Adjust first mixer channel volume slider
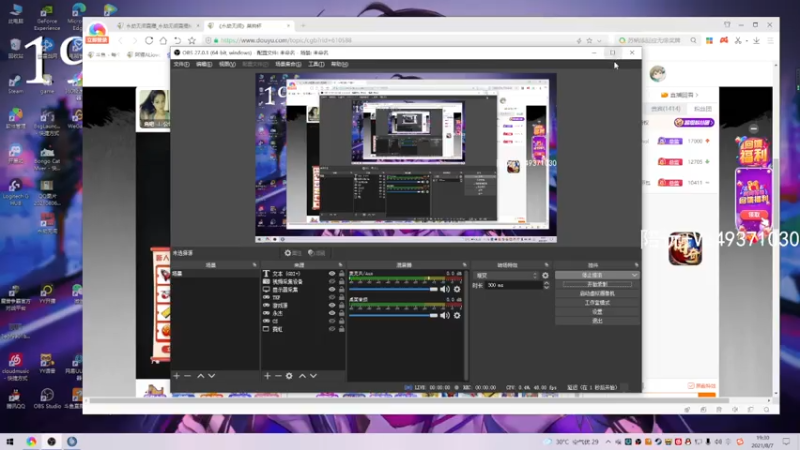The height and width of the screenshot is (450, 800). (393, 289)
